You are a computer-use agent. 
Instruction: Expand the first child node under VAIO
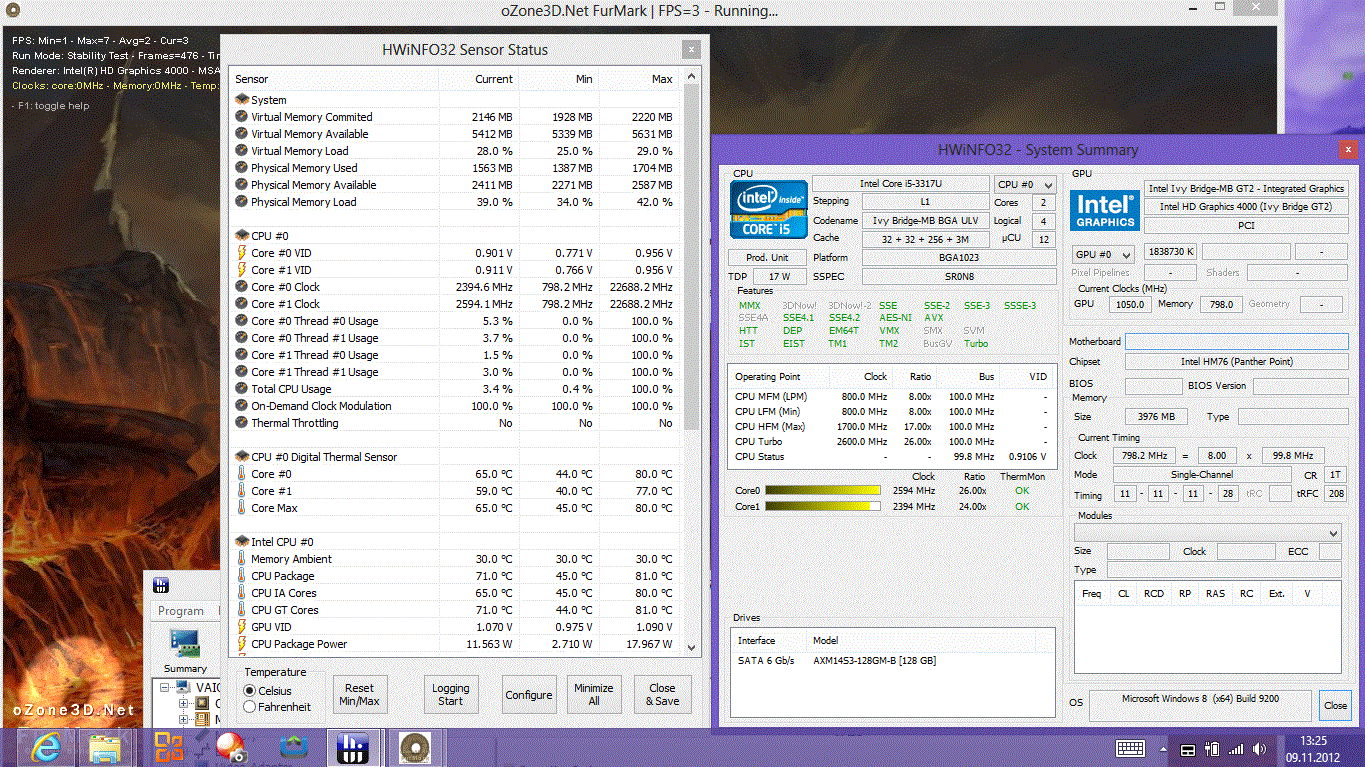pos(184,704)
